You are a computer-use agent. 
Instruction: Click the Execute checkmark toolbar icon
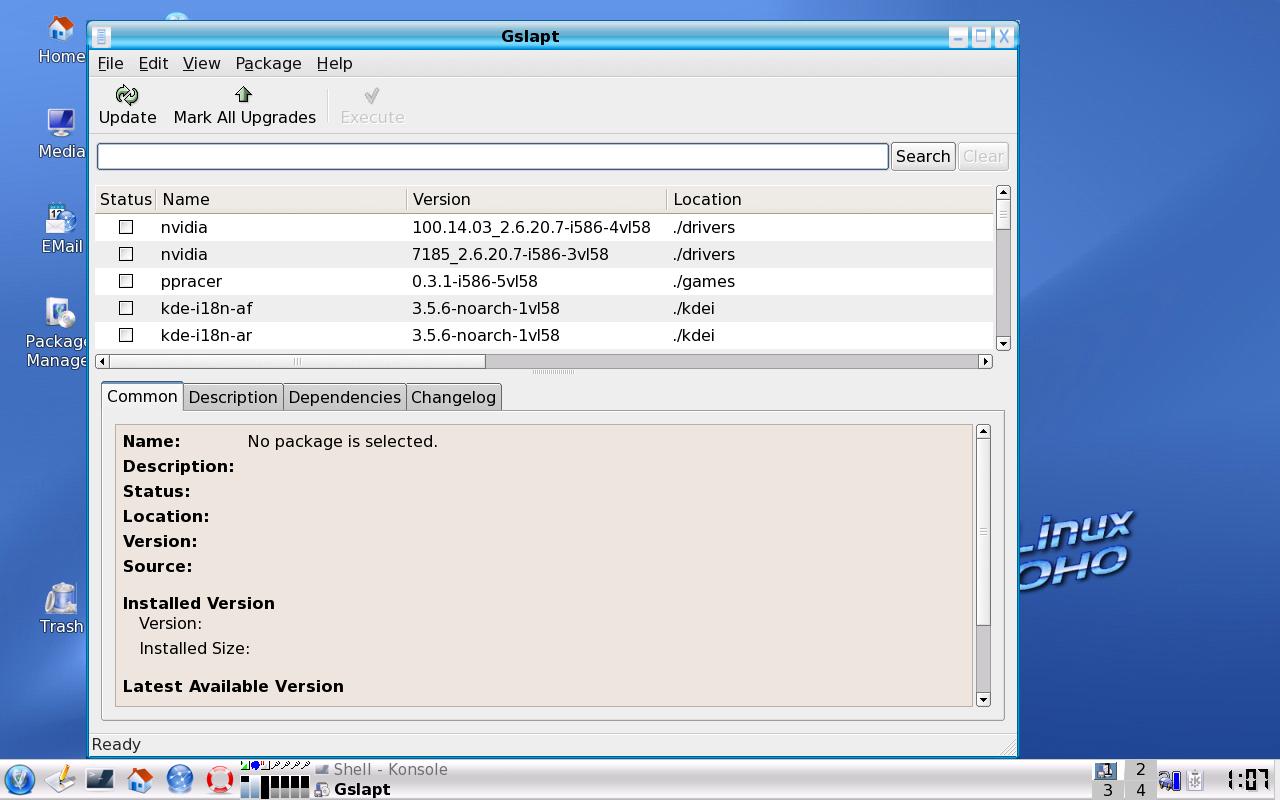point(372,95)
